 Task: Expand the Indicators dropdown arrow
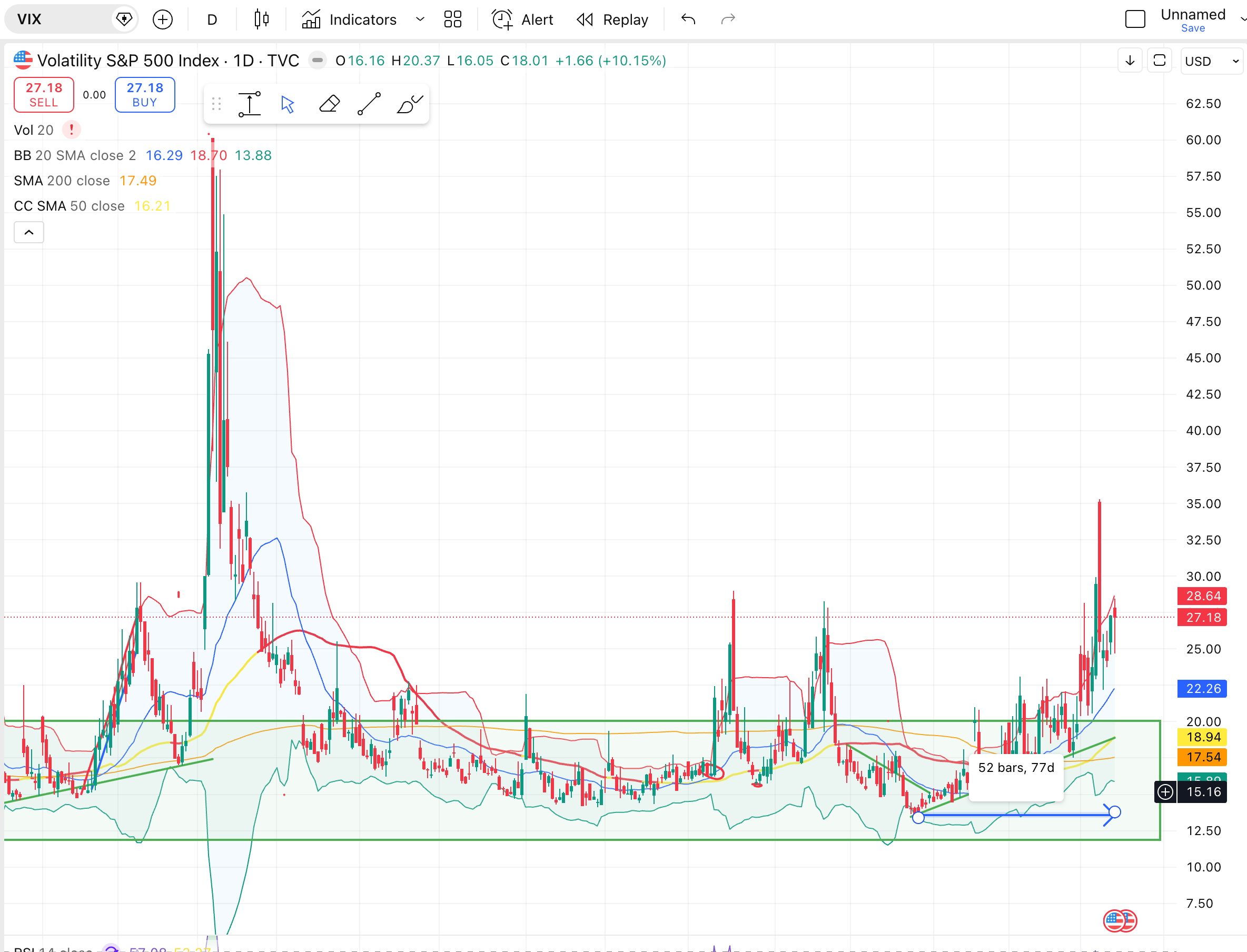[x=420, y=20]
